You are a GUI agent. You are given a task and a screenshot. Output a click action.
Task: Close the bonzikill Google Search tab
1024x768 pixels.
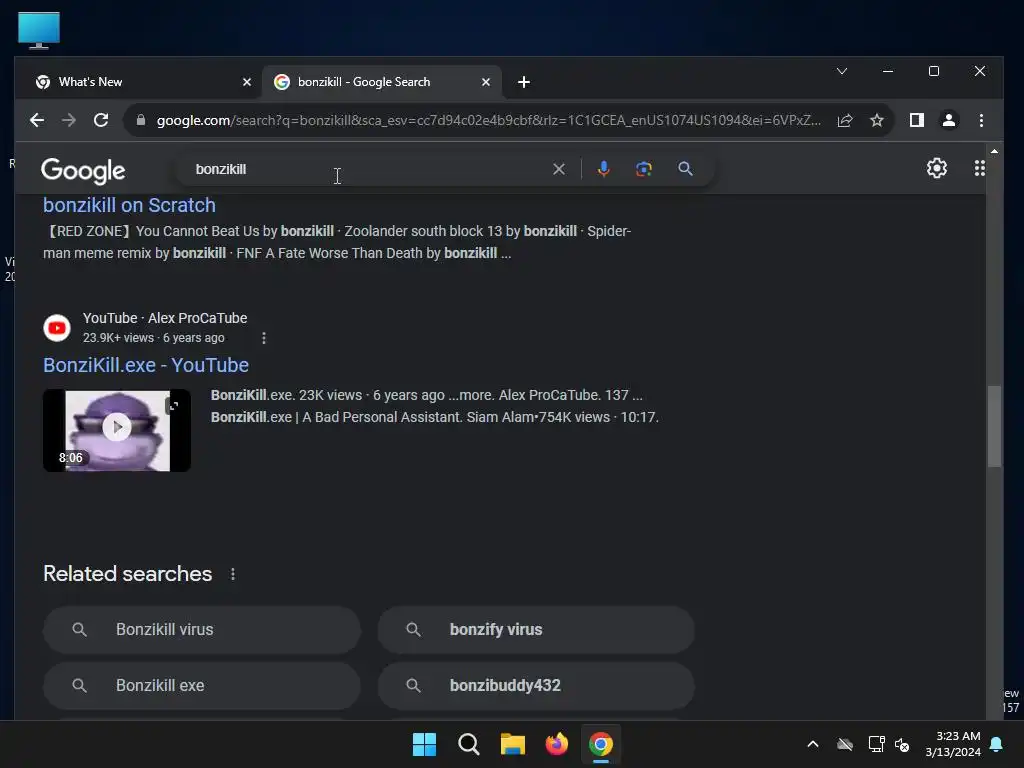(x=486, y=82)
